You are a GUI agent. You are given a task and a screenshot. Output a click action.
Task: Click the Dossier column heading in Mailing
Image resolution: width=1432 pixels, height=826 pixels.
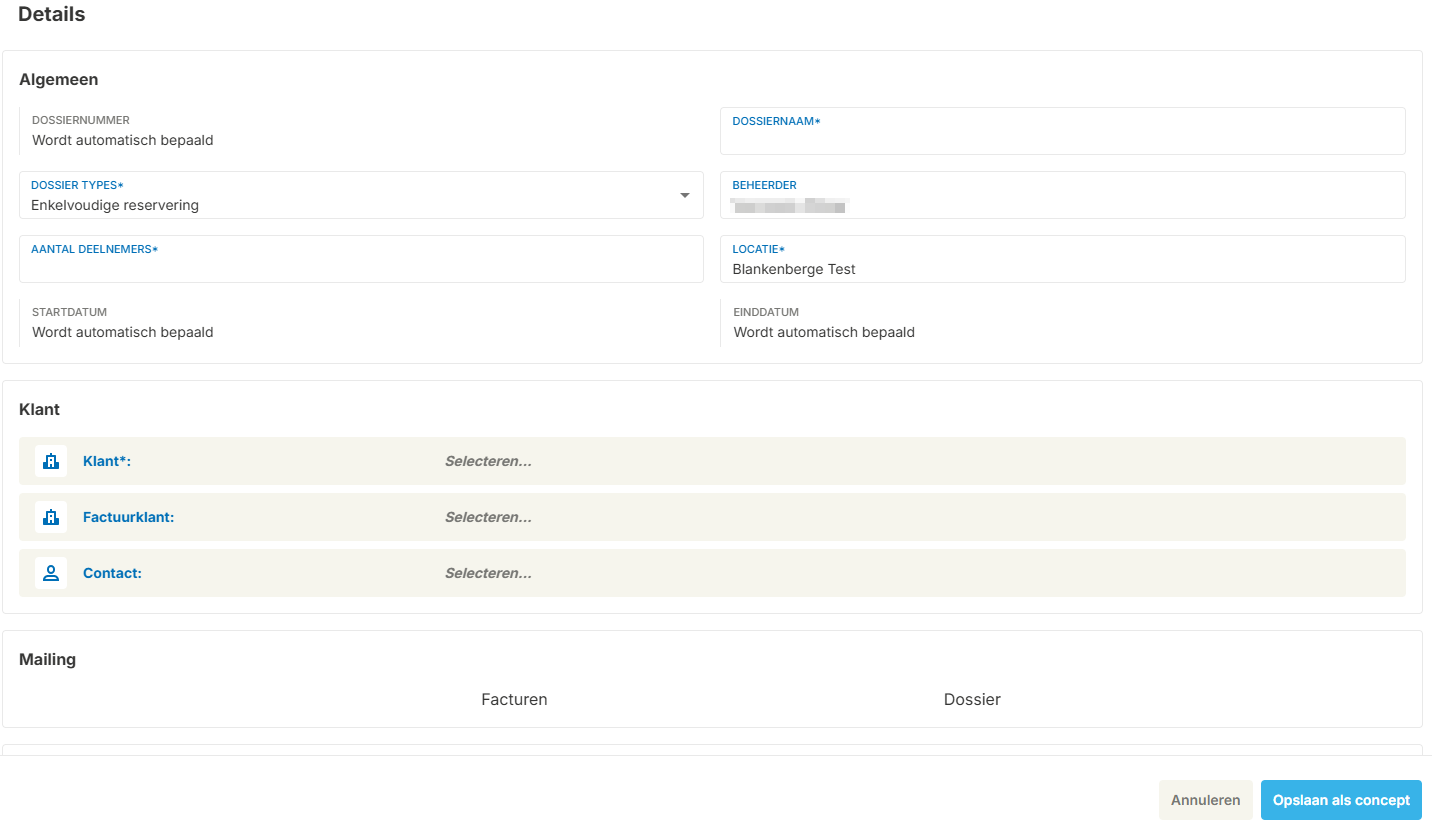click(972, 699)
